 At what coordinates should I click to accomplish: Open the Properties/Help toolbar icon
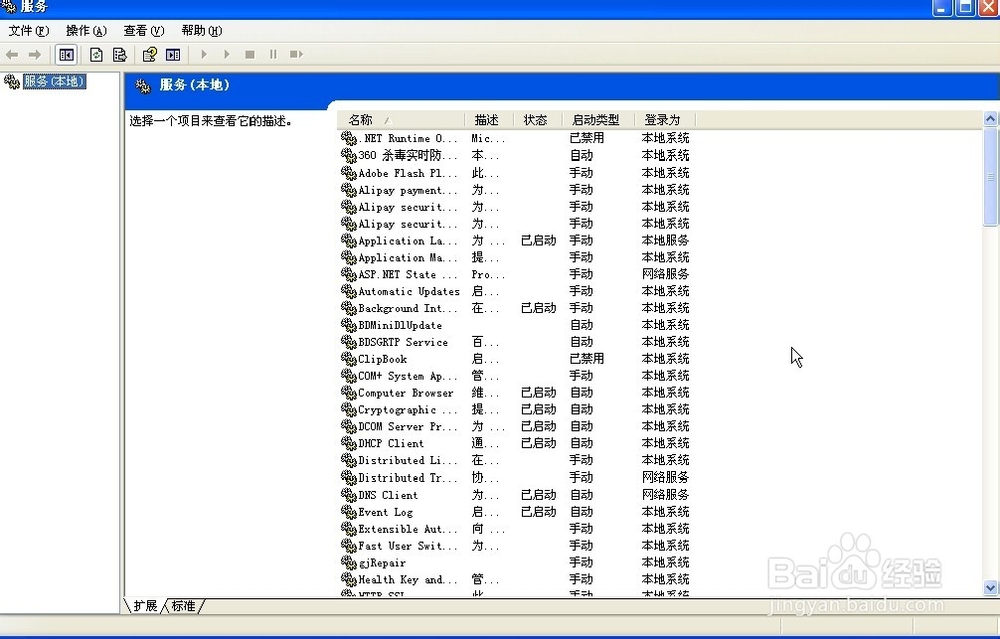pyautogui.click(x=150, y=55)
